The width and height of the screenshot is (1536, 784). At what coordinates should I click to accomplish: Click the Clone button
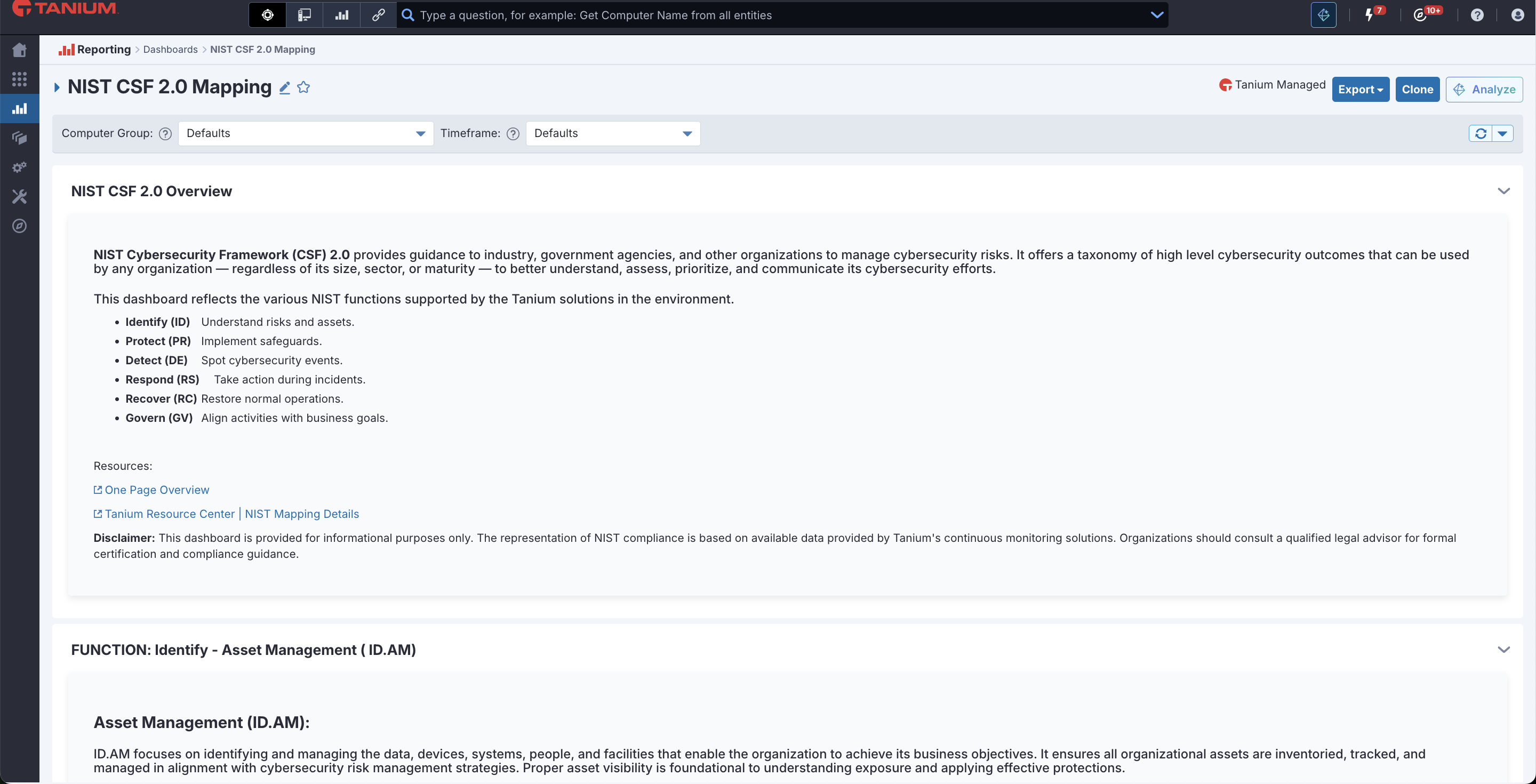coord(1417,90)
